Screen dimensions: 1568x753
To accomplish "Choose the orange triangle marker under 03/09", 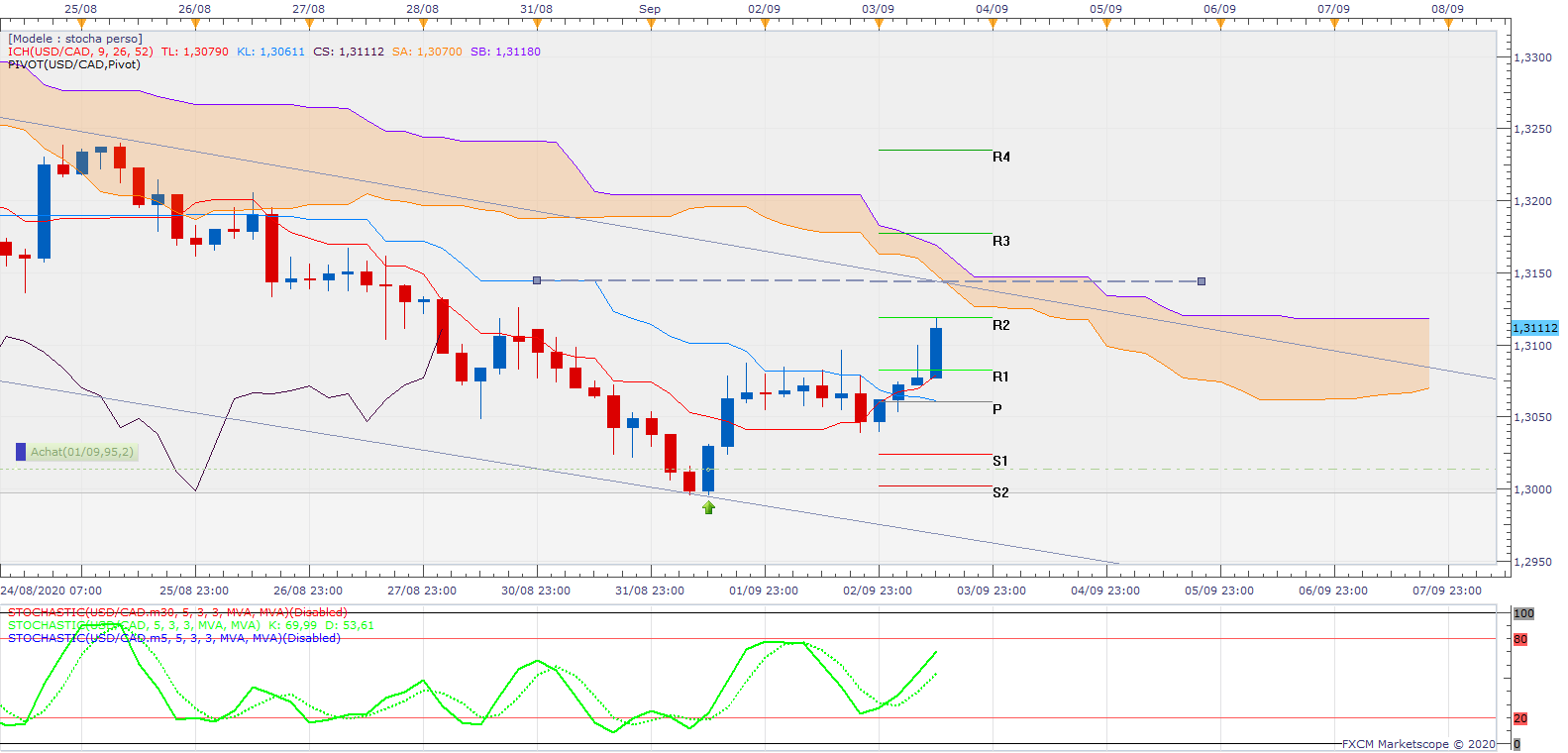I will tap(879, 25).
